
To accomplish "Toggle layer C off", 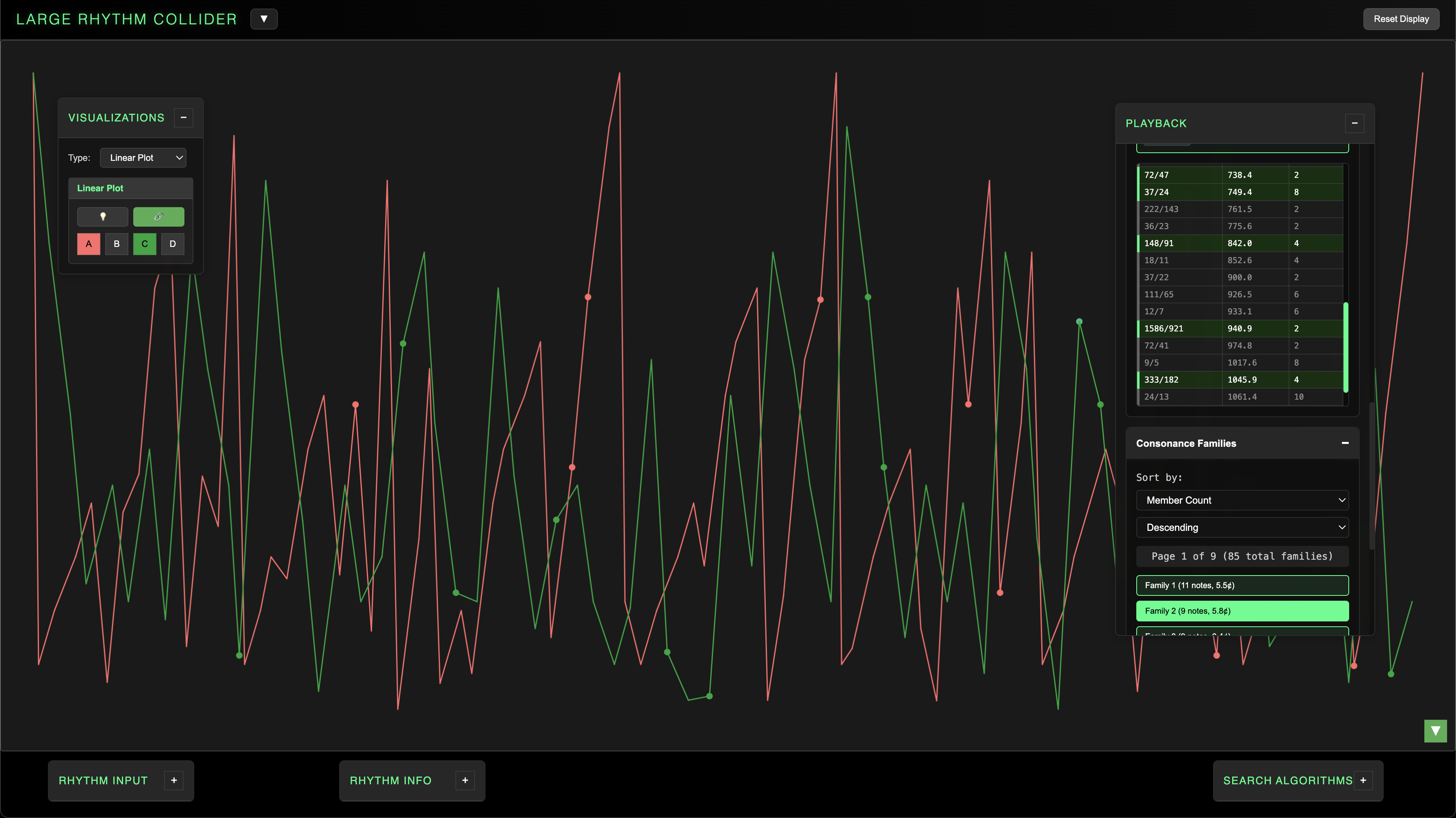I will pyautogui.click(x=145, y=244).
